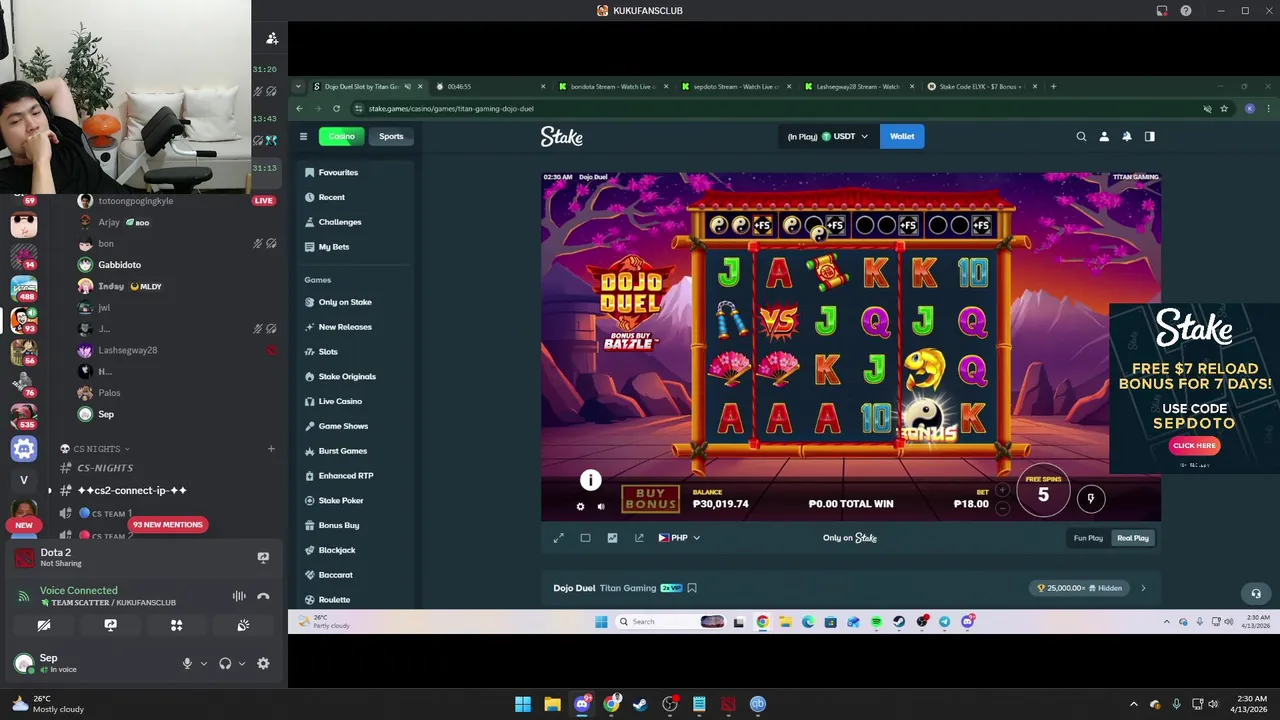Select Fun Play mode
This screenshot has height=720, width=1280.
pos(1088,538)
